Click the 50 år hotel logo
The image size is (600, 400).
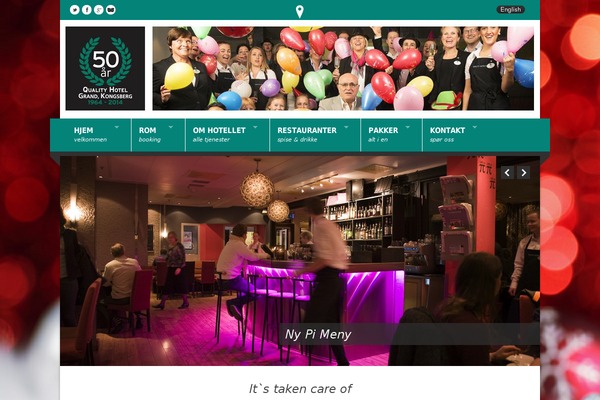(x=105, y=69)
